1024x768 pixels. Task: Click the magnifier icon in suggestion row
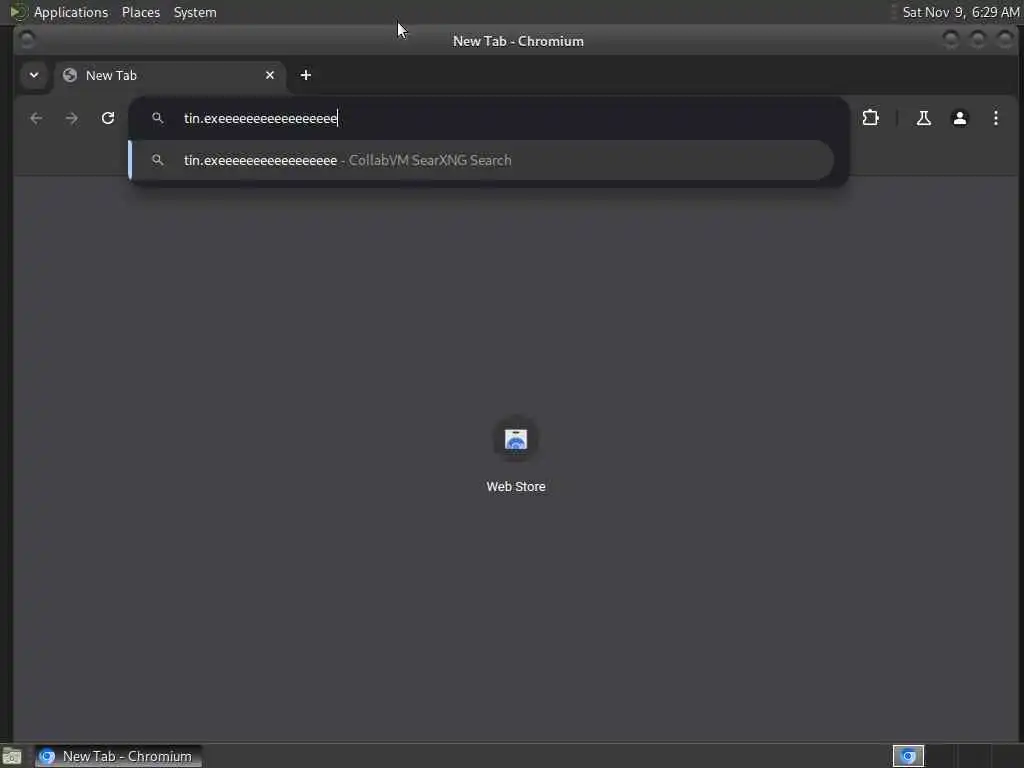(157, 160)
